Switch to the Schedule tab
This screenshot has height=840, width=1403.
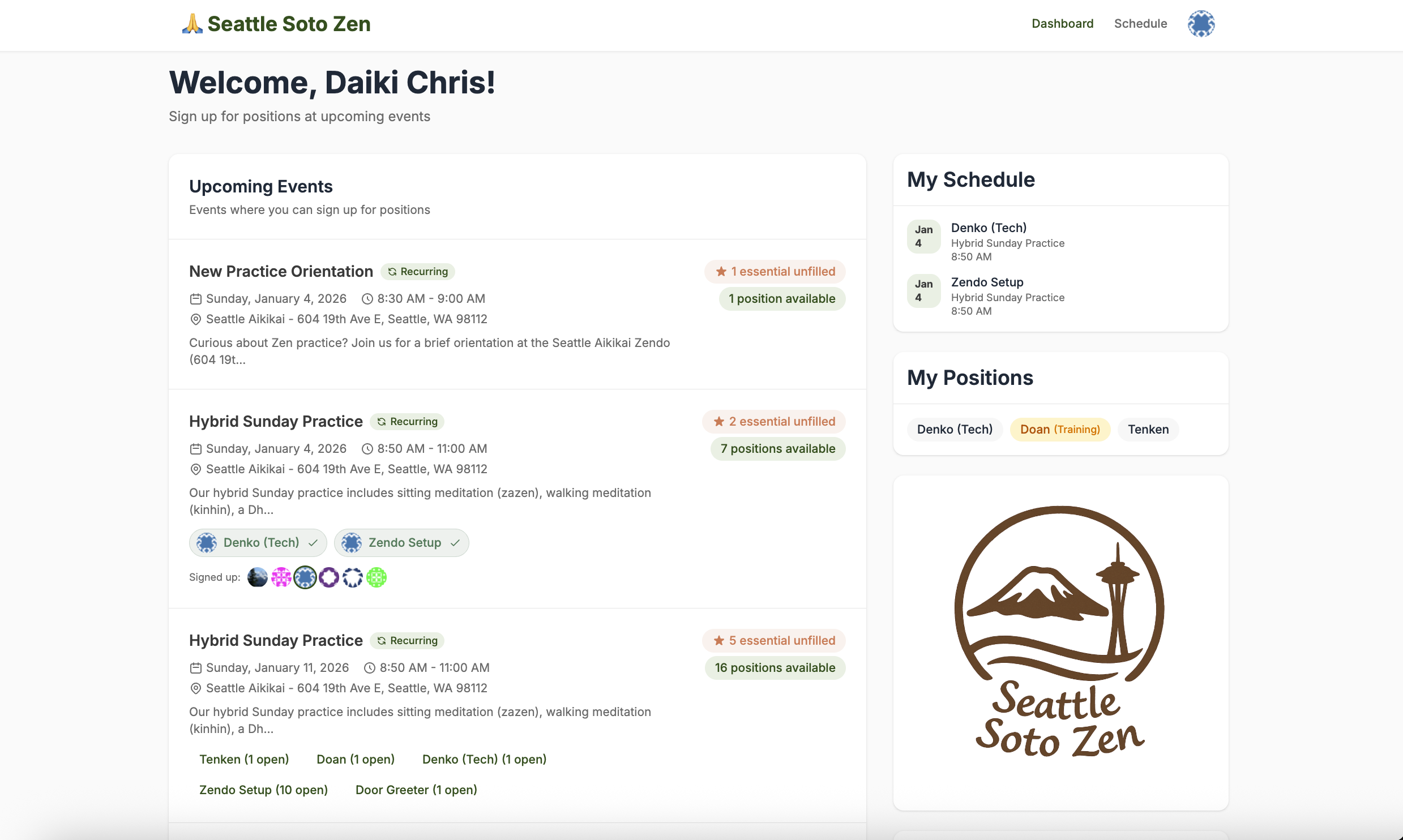pos(1140,24)
